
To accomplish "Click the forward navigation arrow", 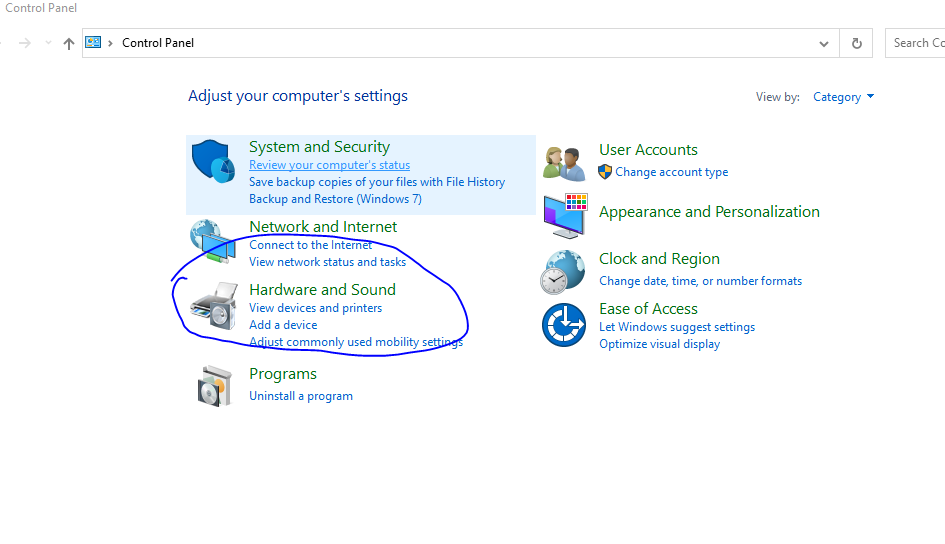I will tap(25, 43).
